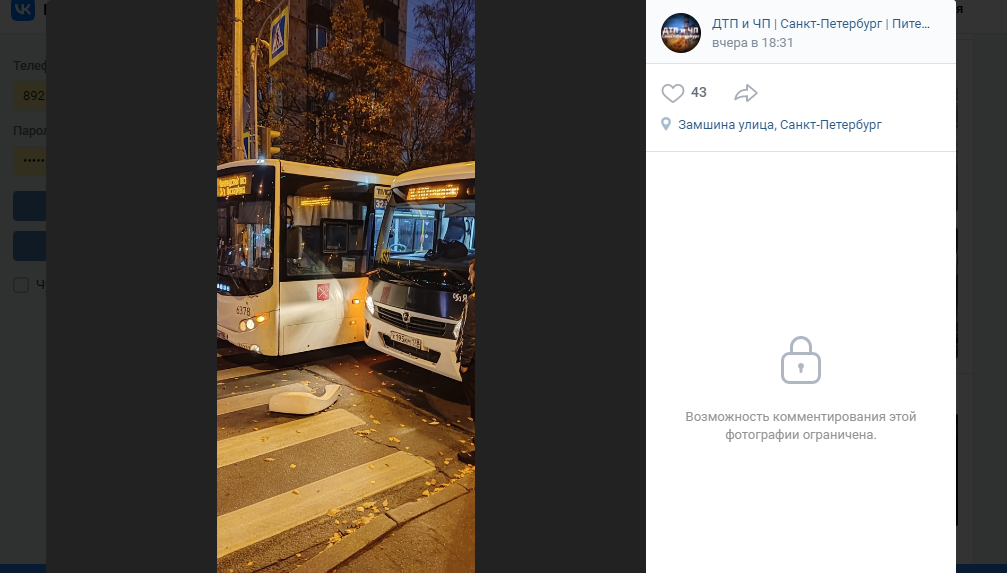The image size is (1007, 573).
Task: Click the вчера в 18:31 timestamp
Action: pyautogui.click(x=753, y=43)
